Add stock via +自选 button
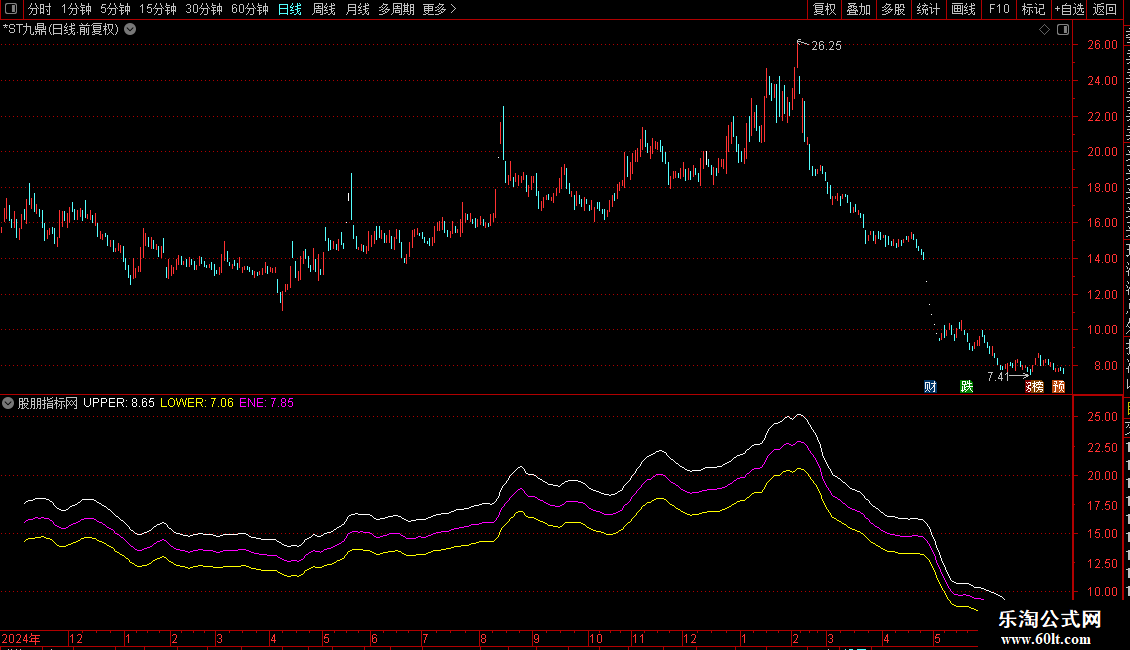This screenshot has height=650, width=1130. click(x=1069, y=9)
